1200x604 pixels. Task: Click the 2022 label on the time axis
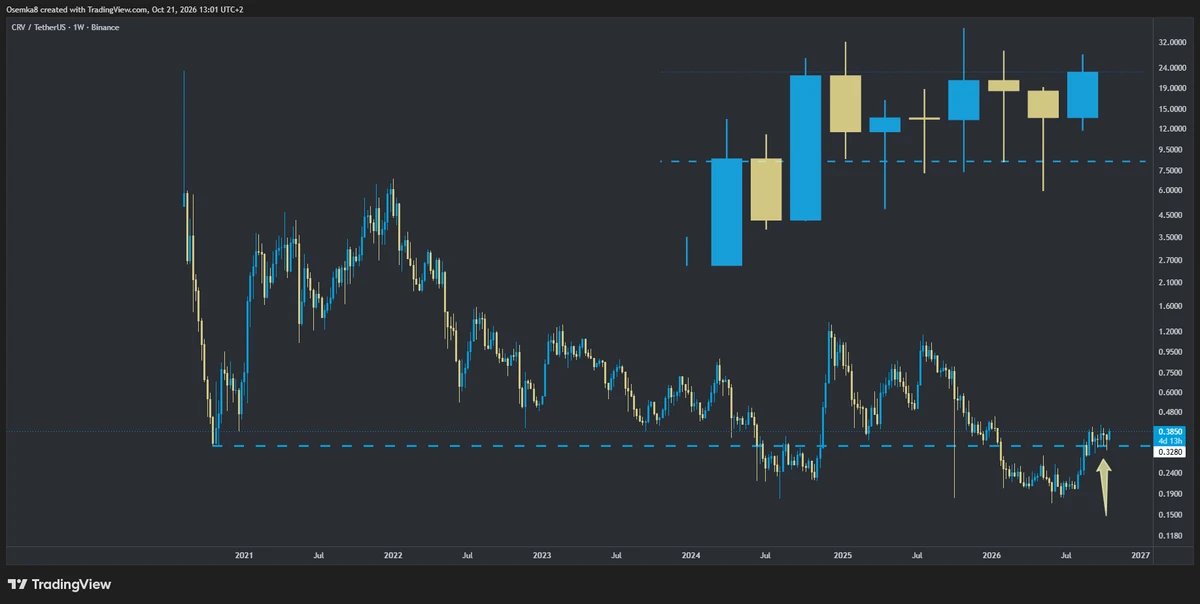pos(392,554)
